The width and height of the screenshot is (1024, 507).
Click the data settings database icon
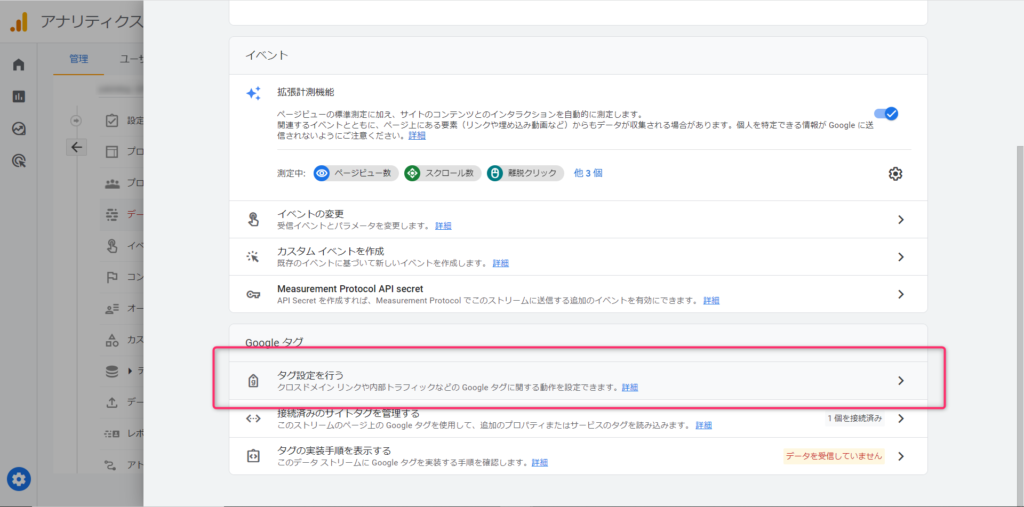tap(112, 371)
